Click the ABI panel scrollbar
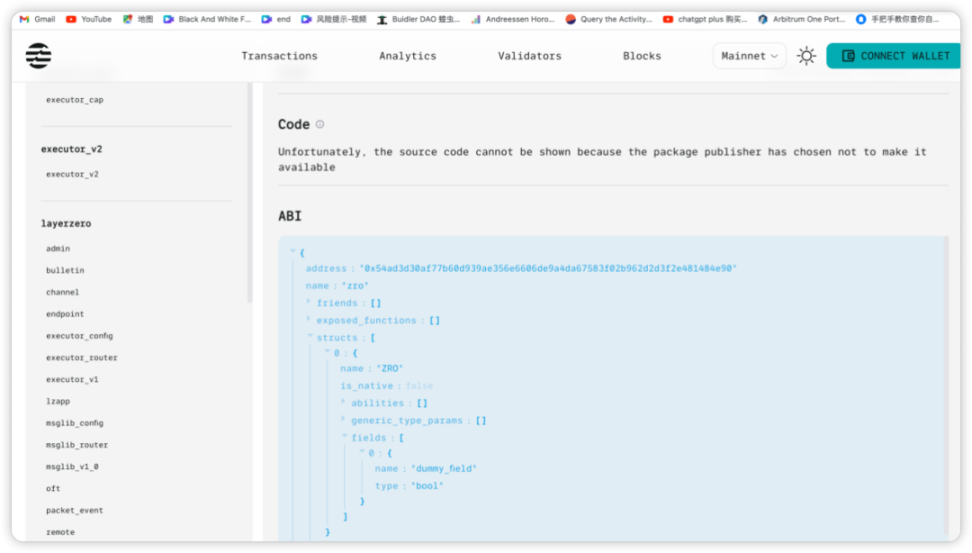Image resolution: width=972 pixels, height=553 pixels. point(946,384)
